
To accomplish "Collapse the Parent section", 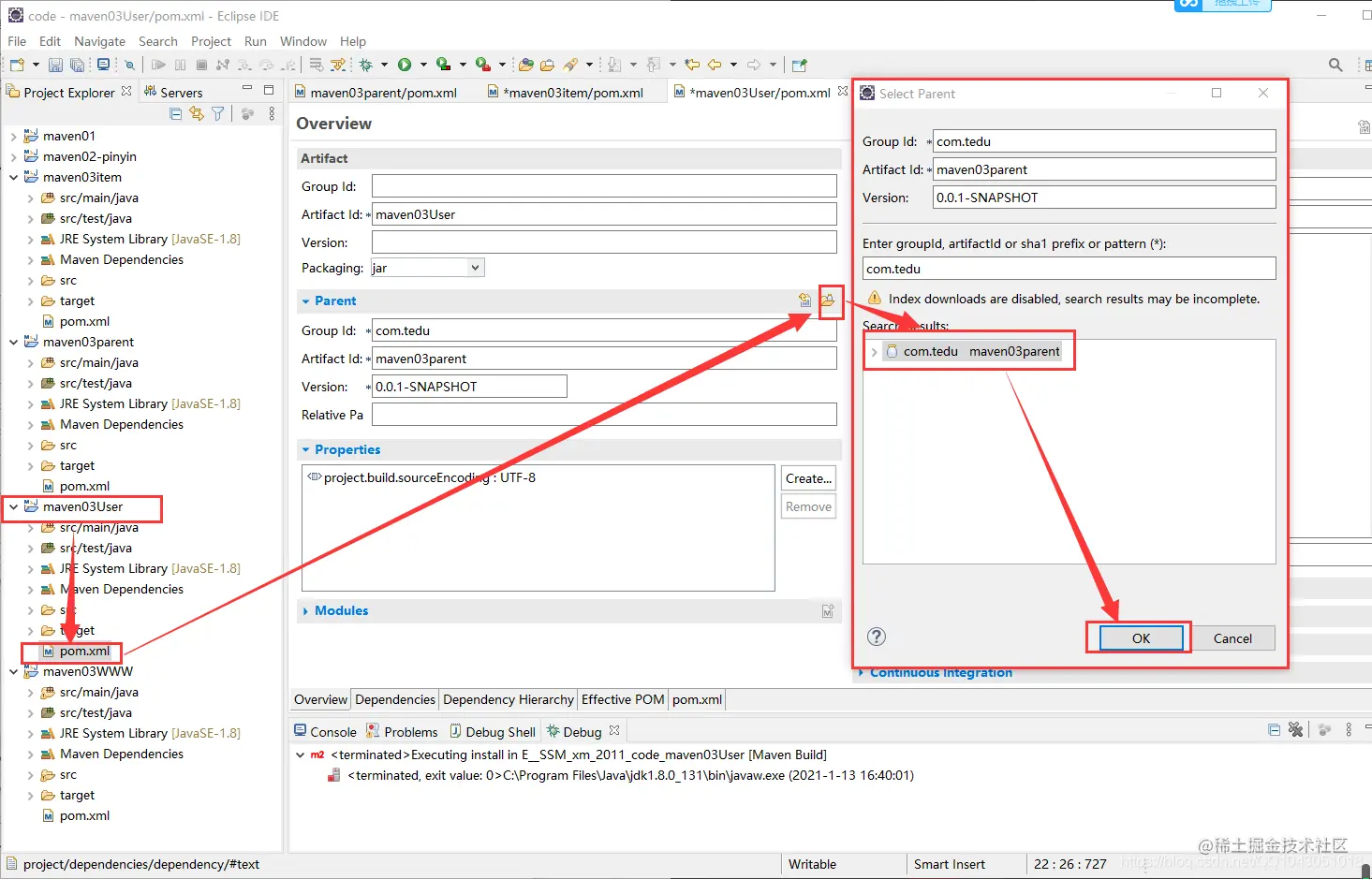I will (306, 301).
